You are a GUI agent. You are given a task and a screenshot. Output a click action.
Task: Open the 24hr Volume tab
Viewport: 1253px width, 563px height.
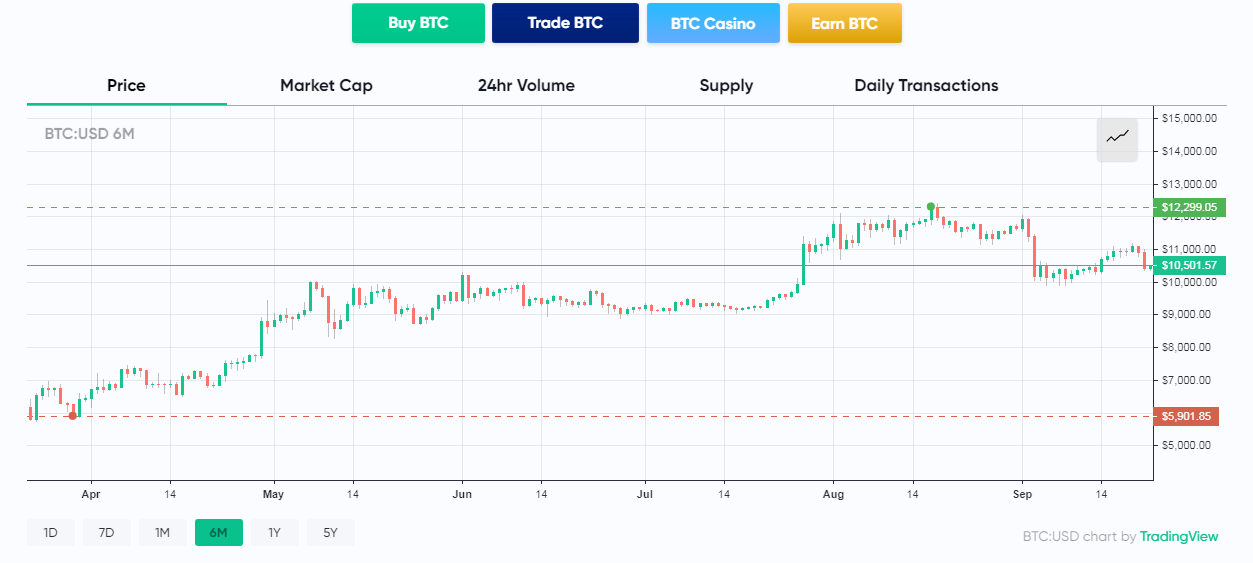pos(526,86)
